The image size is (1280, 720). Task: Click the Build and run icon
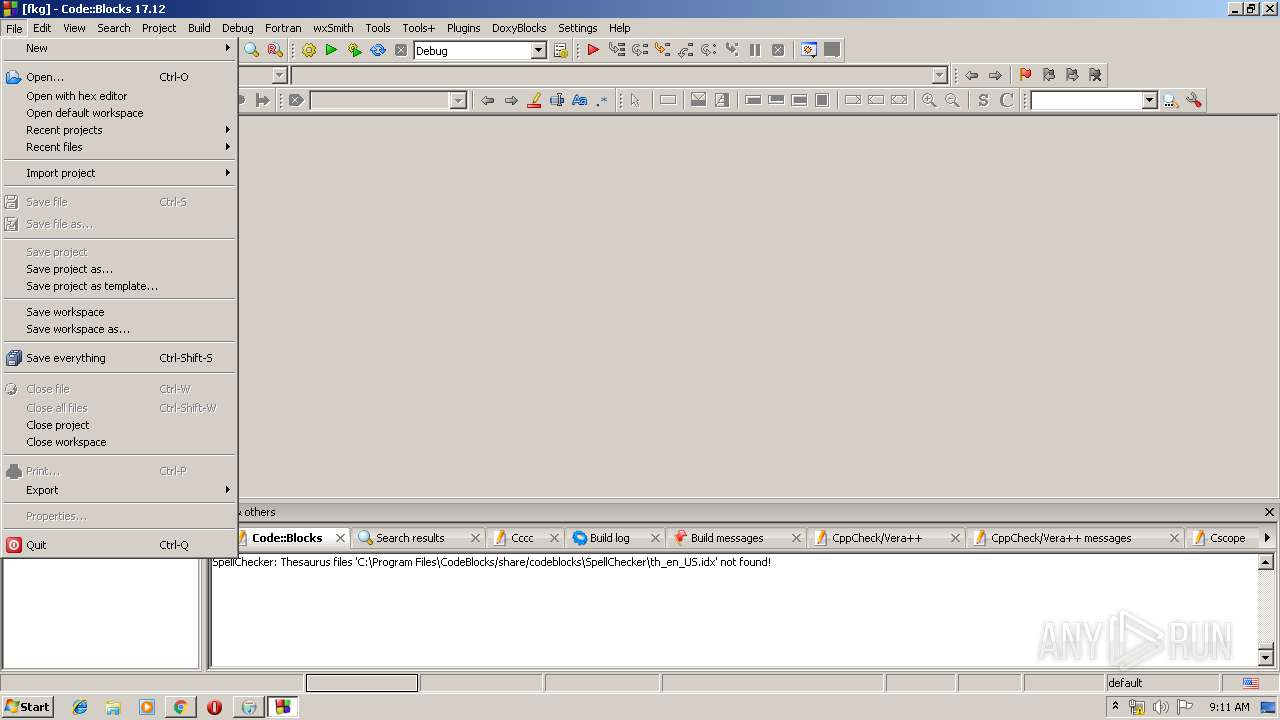pos(354,50)
